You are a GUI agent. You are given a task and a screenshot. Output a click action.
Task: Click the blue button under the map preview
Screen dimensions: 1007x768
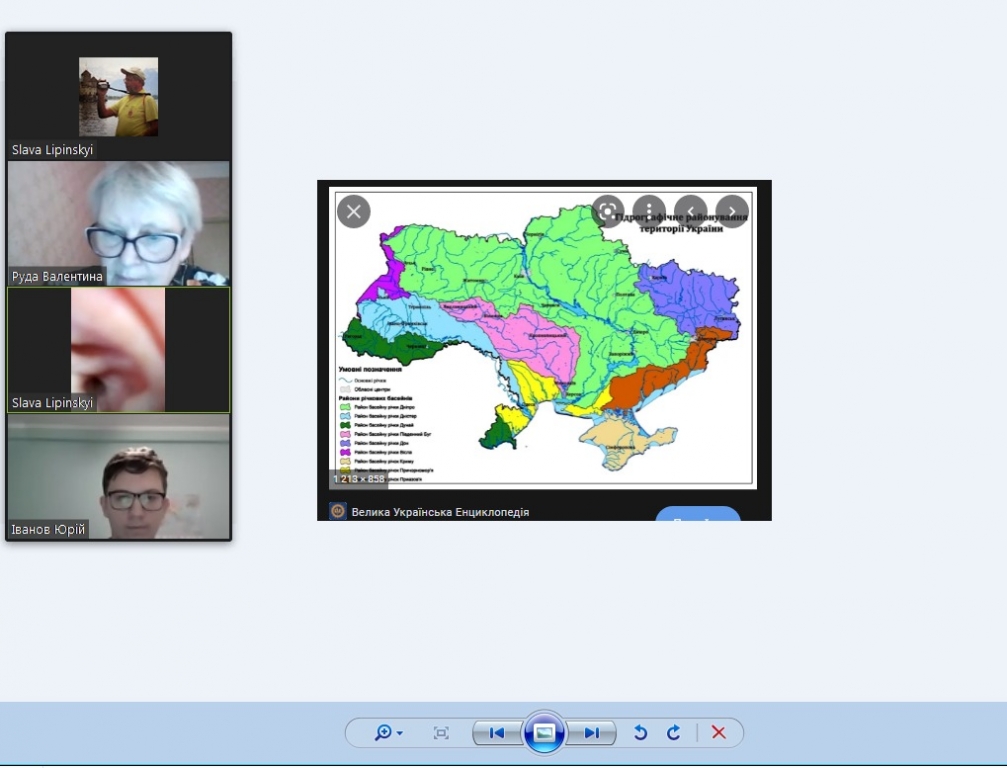coord(697,514)
